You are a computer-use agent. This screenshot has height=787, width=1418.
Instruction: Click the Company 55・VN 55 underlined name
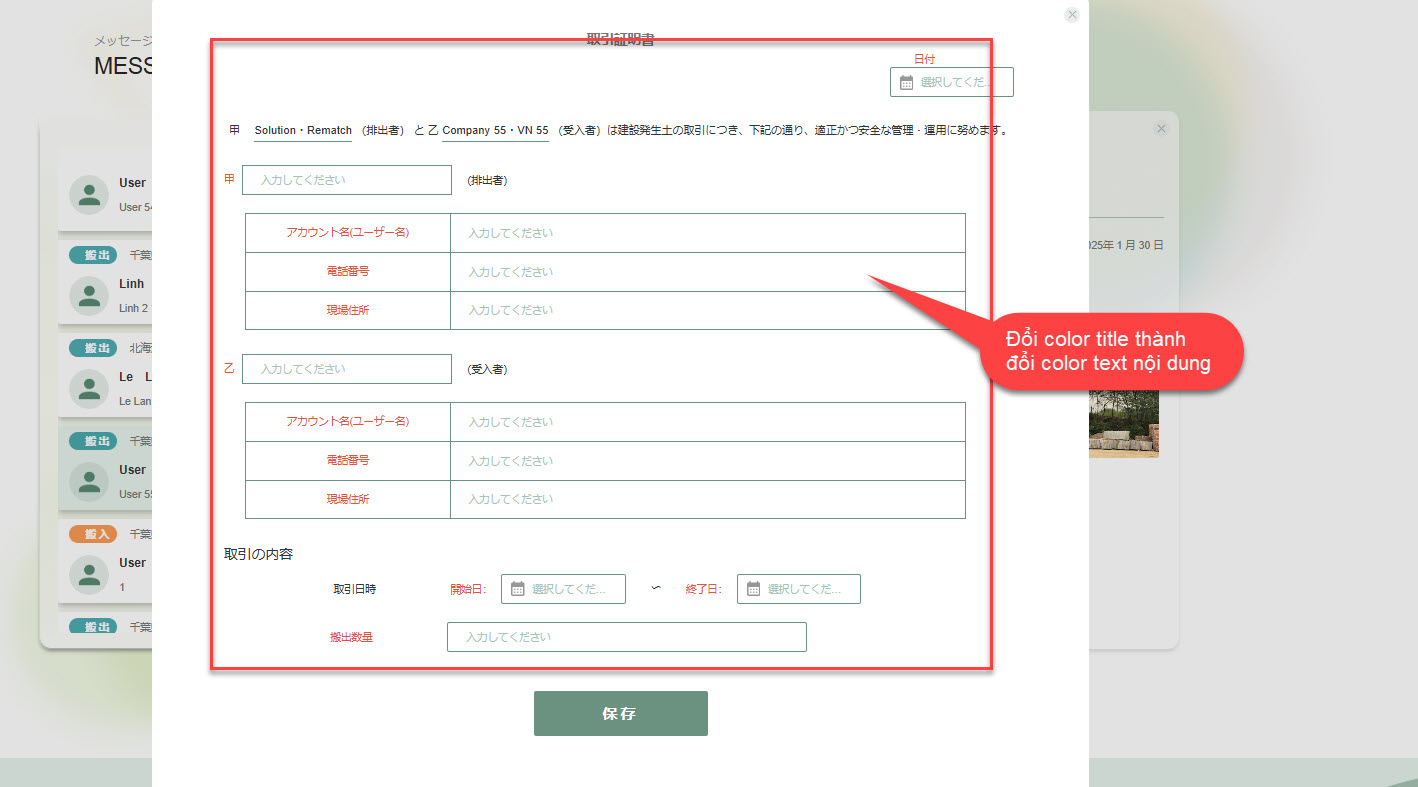[x=495, y=131]
